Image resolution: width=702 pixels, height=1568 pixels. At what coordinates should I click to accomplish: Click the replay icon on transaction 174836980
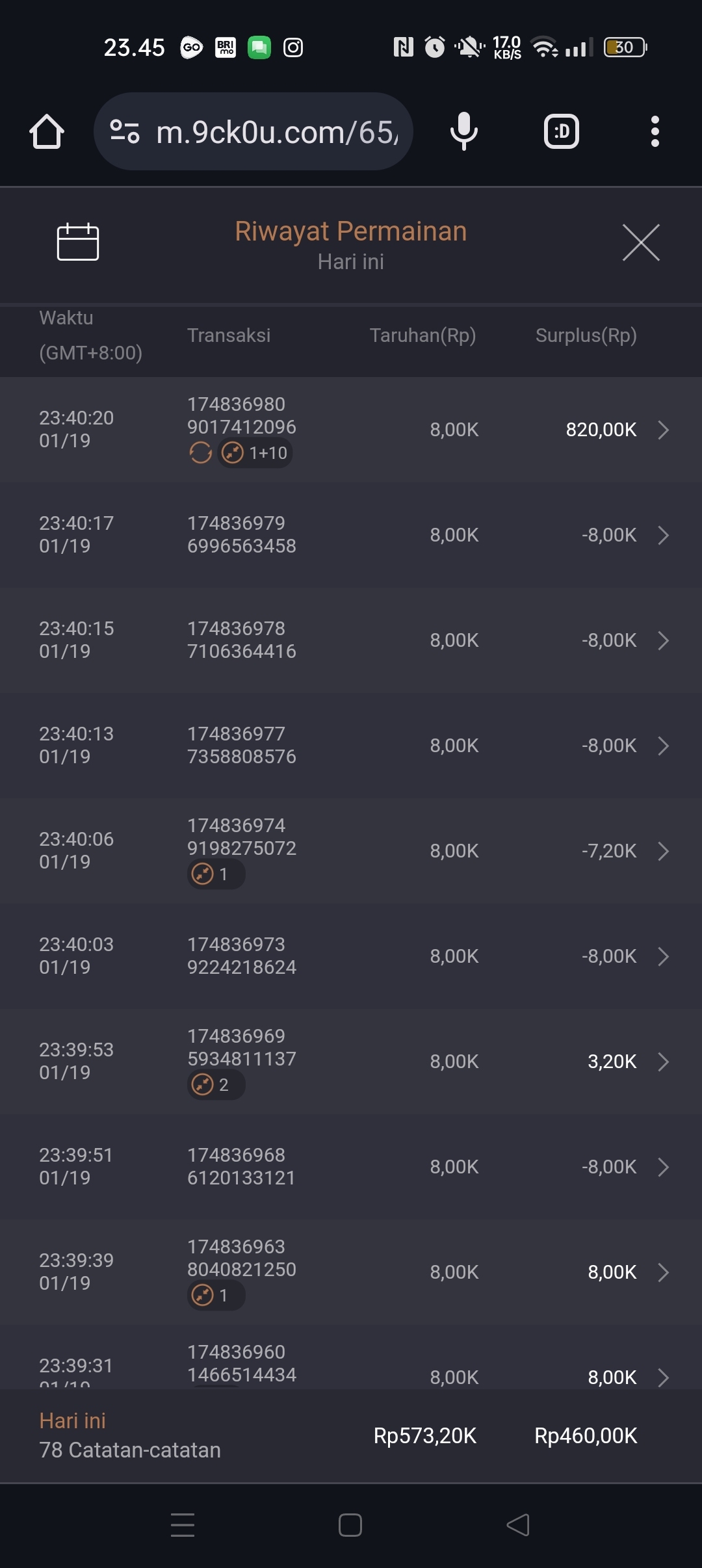(x=200, y=452)
